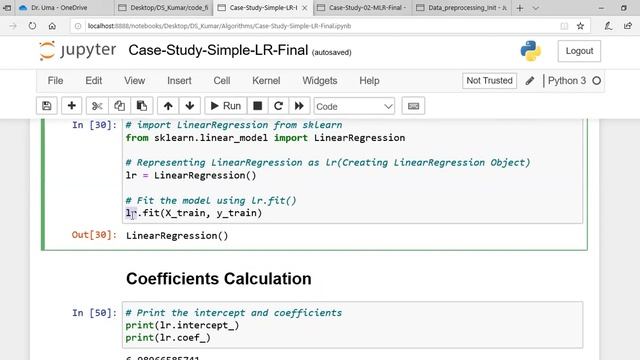Click the print(lr.intercept_) line
Image resolution: width=640 pixels, height=360 pixels.
pos(182,325)
